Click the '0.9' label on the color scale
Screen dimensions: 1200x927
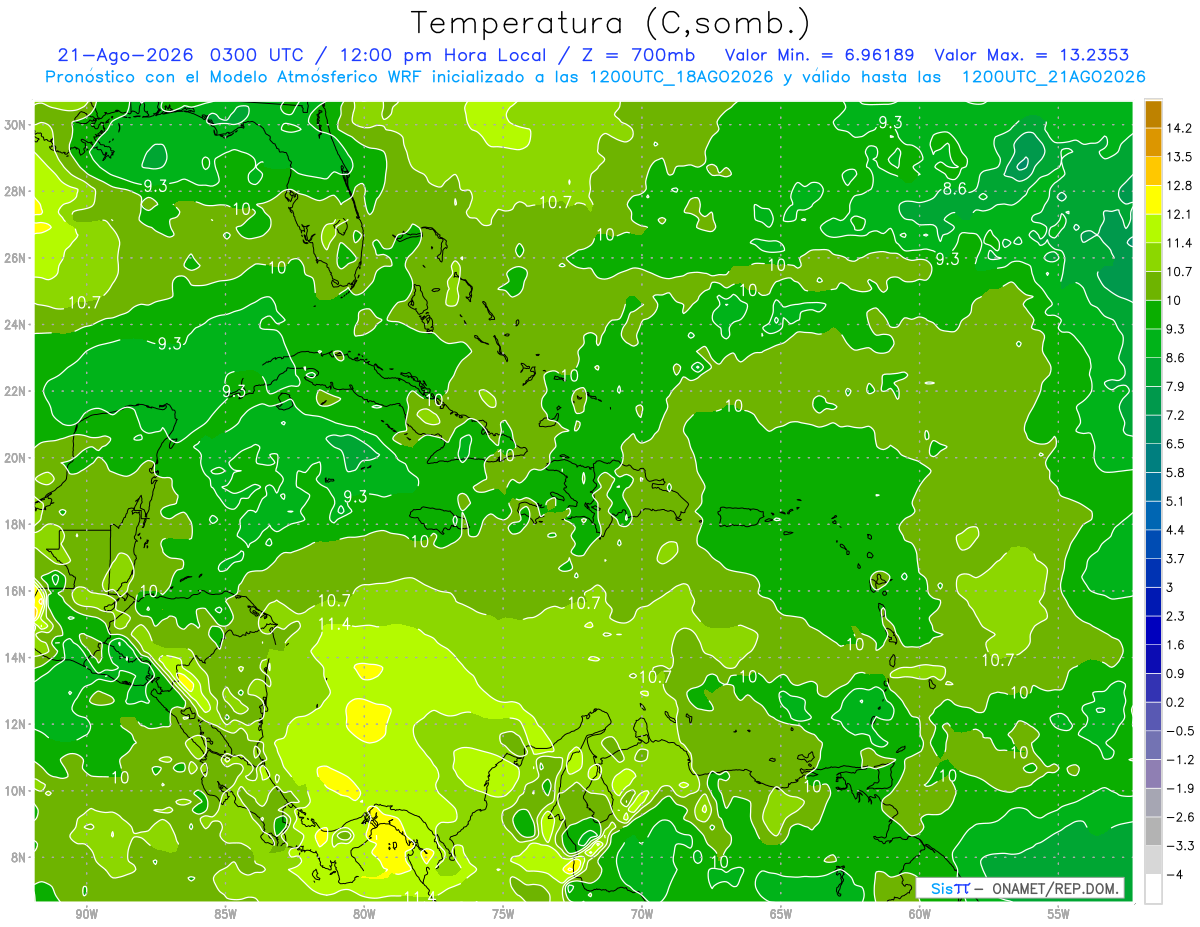point(1176,673)
